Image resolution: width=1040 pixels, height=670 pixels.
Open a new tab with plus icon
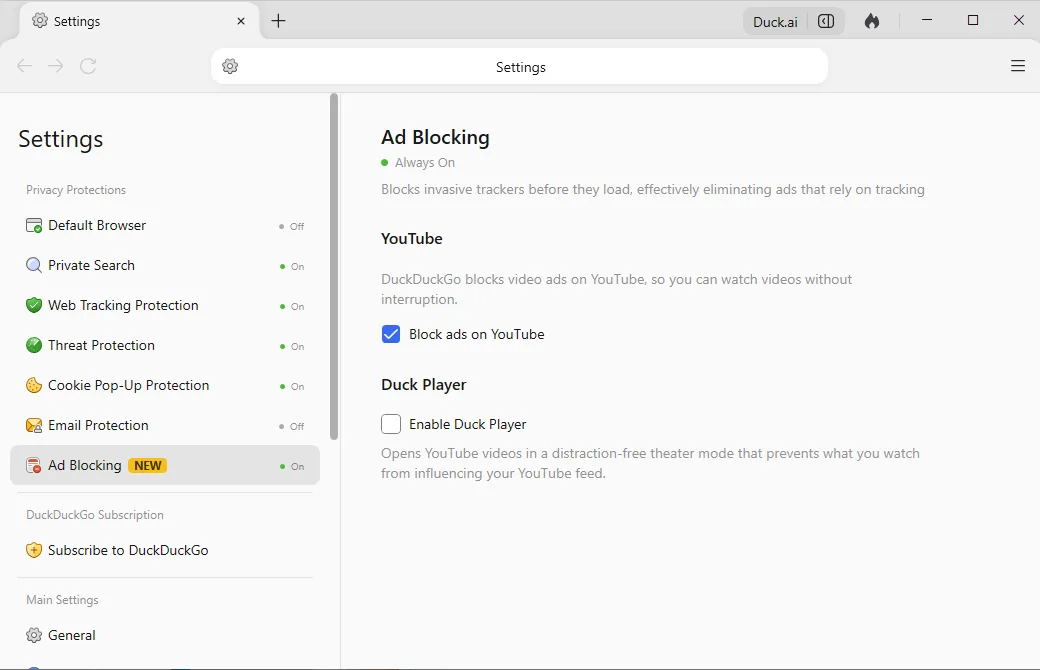[279, 21]
